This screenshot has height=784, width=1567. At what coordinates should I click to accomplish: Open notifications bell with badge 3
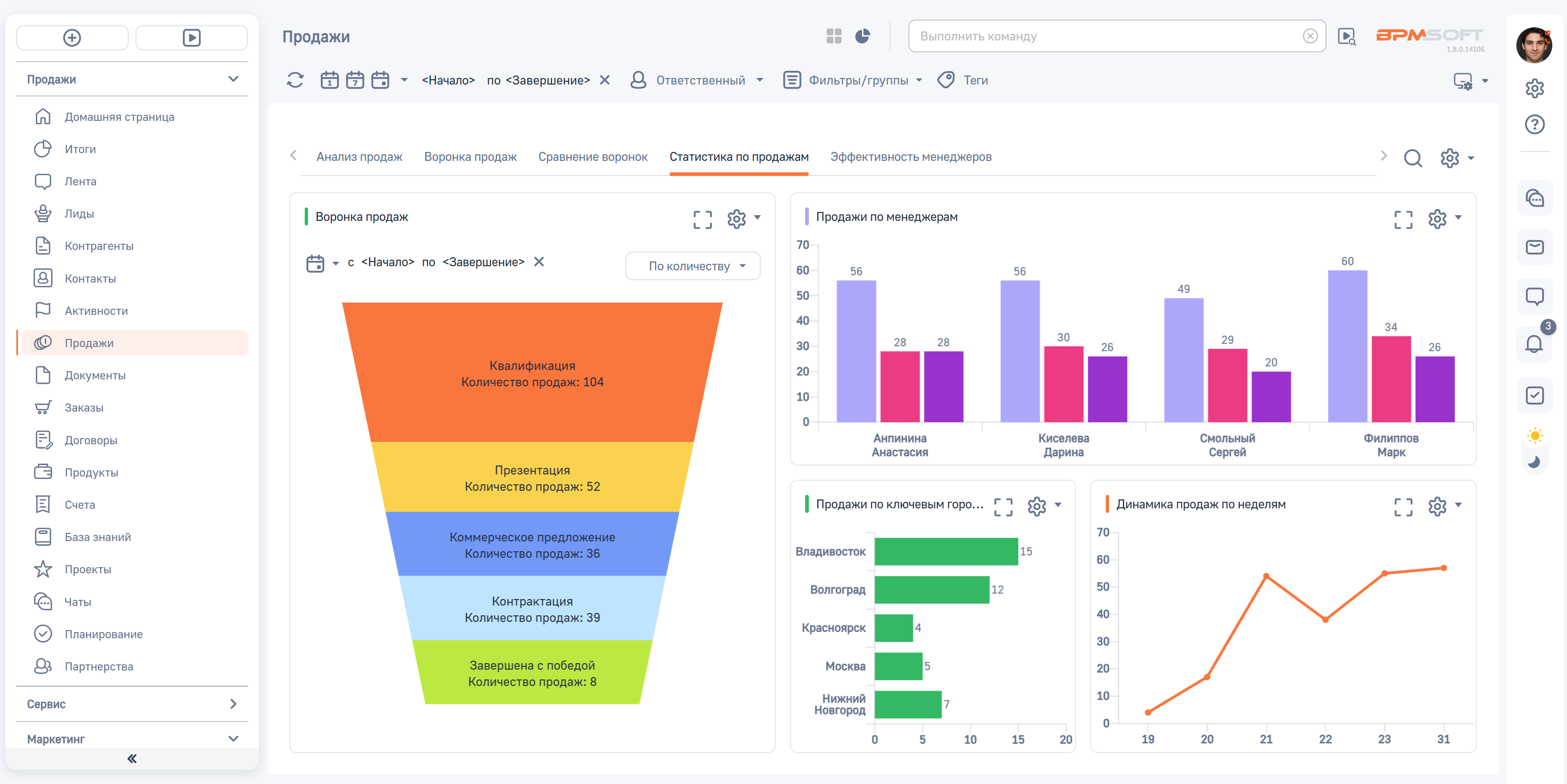1534,344
